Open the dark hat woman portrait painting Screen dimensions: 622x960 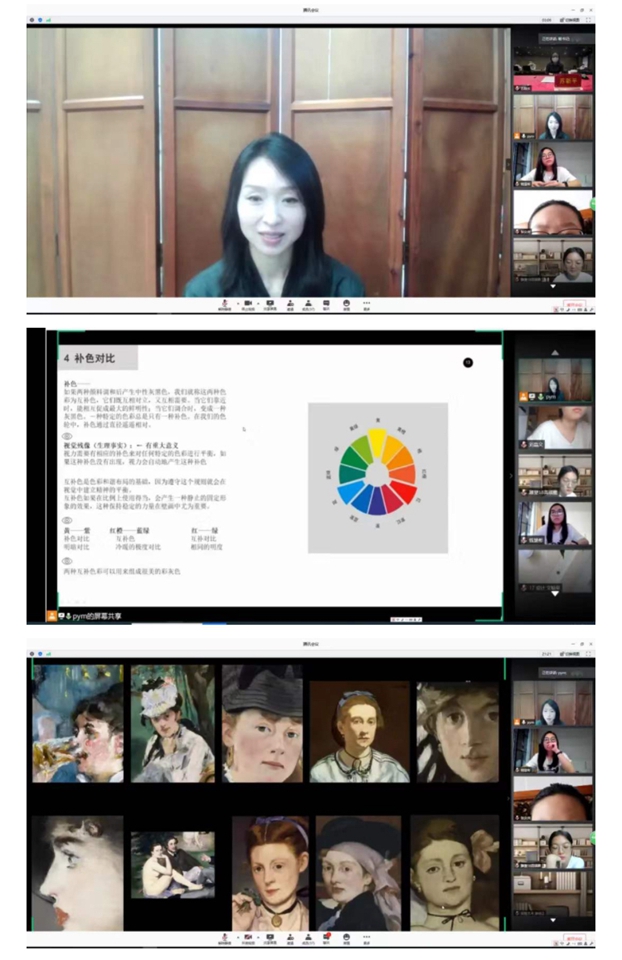262,724
